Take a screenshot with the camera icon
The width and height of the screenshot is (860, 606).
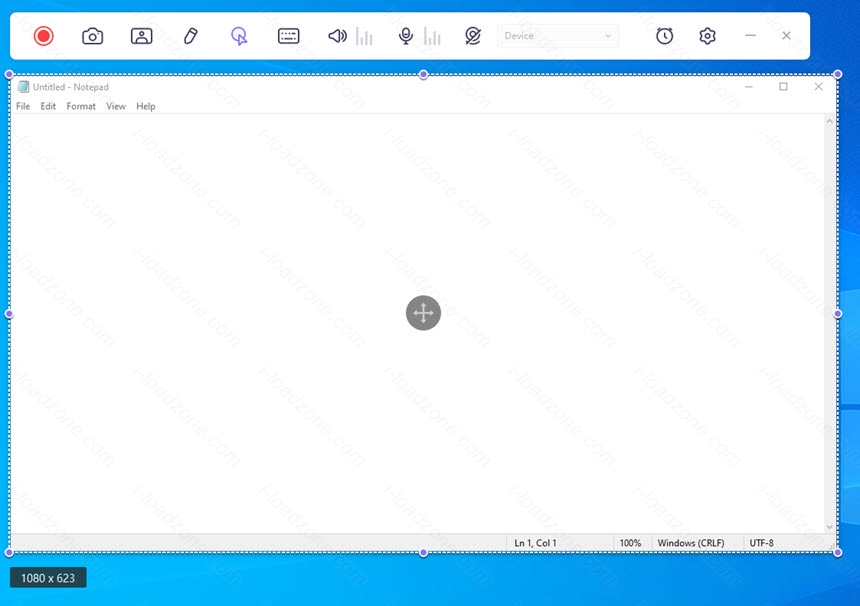(92, 36)
